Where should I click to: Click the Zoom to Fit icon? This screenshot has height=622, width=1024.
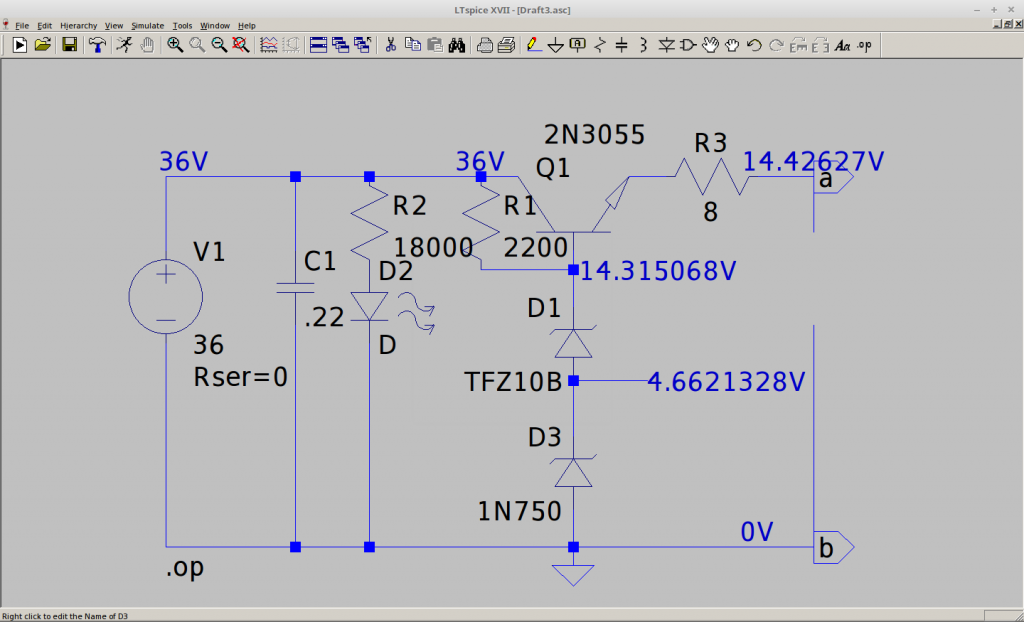(x=241, y=45)
